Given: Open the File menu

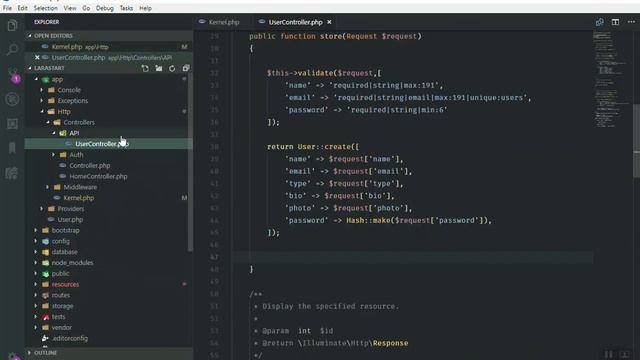Looking at the screenshot, I should click(7, 8).
